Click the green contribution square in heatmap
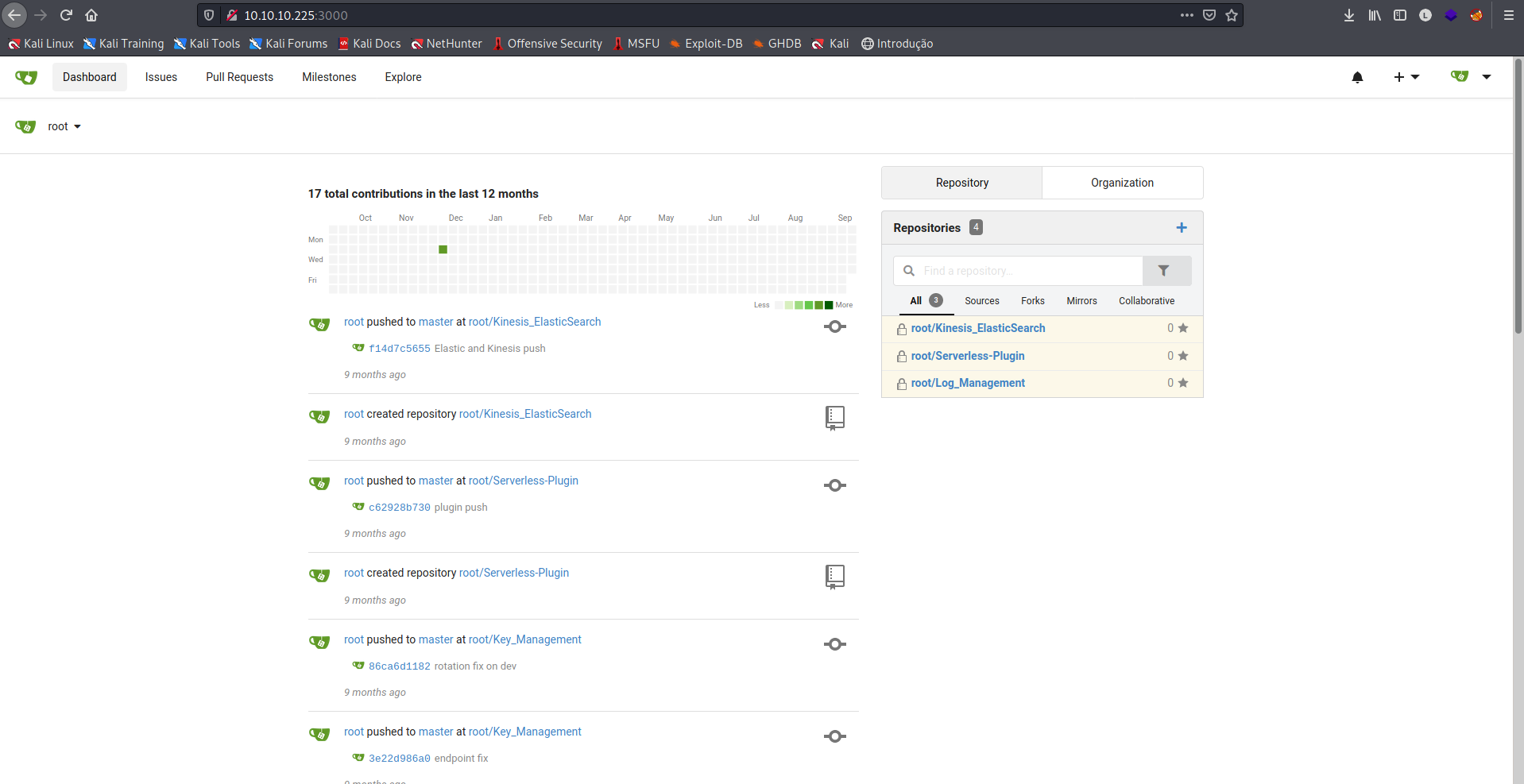The width and height of the screenshot is (1524, 784). (x=443, y=249)
